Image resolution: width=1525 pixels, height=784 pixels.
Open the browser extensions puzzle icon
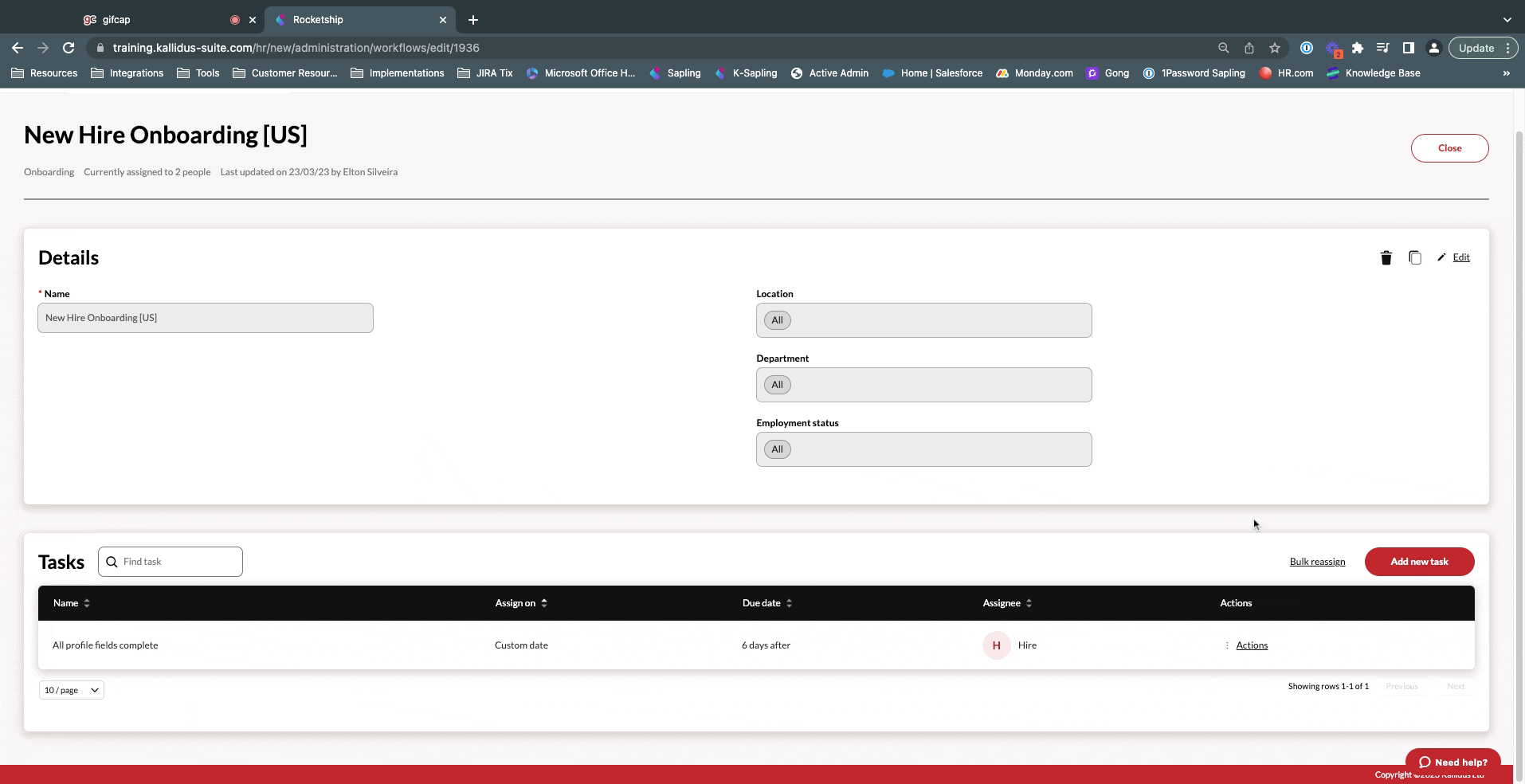tap(1358, 48)
